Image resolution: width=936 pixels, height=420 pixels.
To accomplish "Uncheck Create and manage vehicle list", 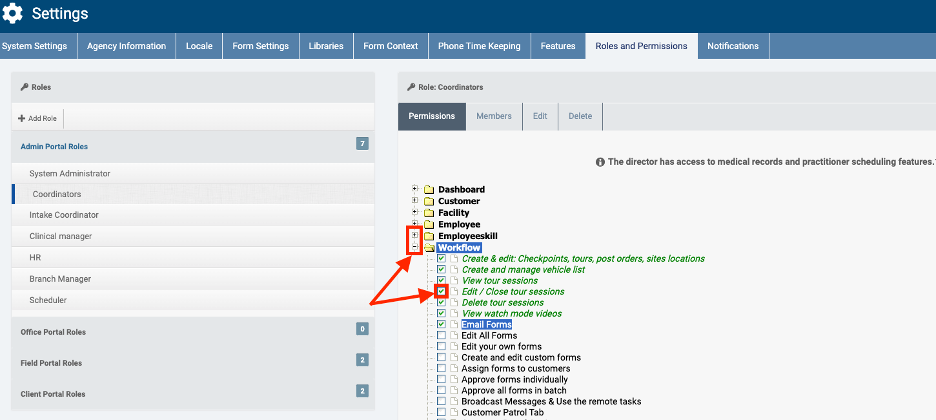I will point(441,269).
